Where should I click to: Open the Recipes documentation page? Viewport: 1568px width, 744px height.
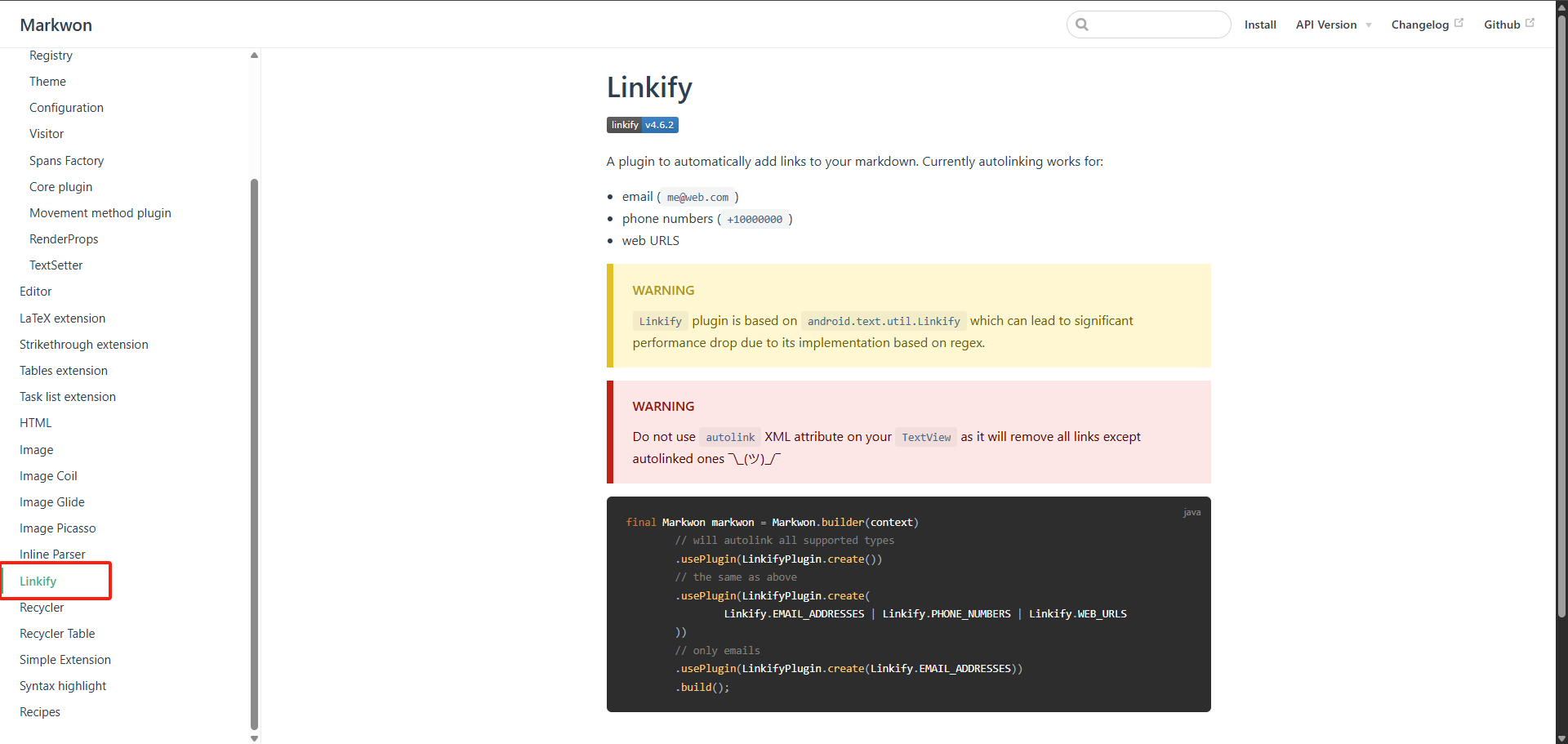coord(39,711)
